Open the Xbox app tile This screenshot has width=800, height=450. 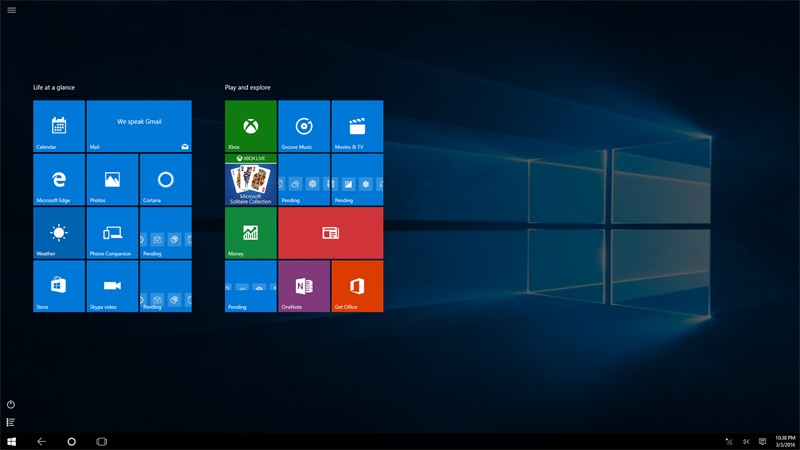[251, 126]
